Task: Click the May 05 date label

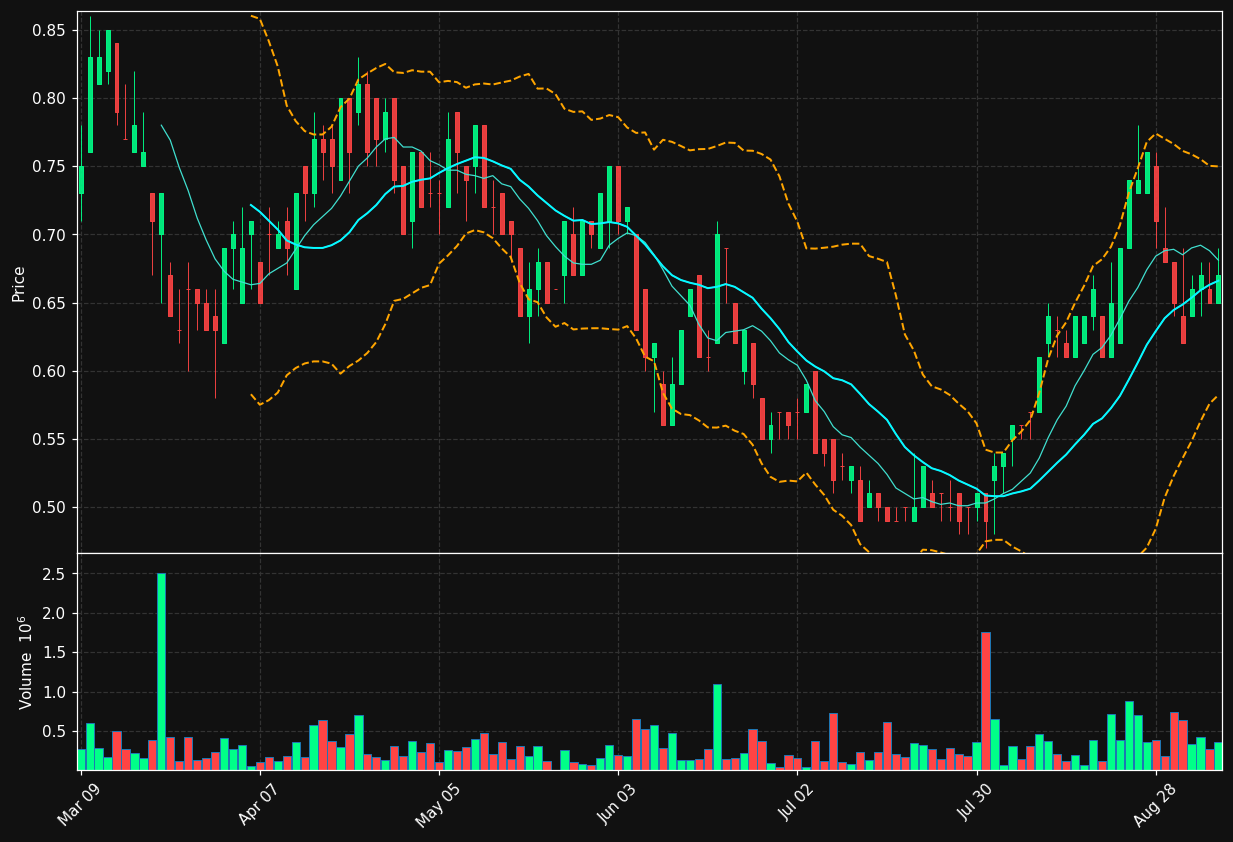Action: (x=437, y=804)
